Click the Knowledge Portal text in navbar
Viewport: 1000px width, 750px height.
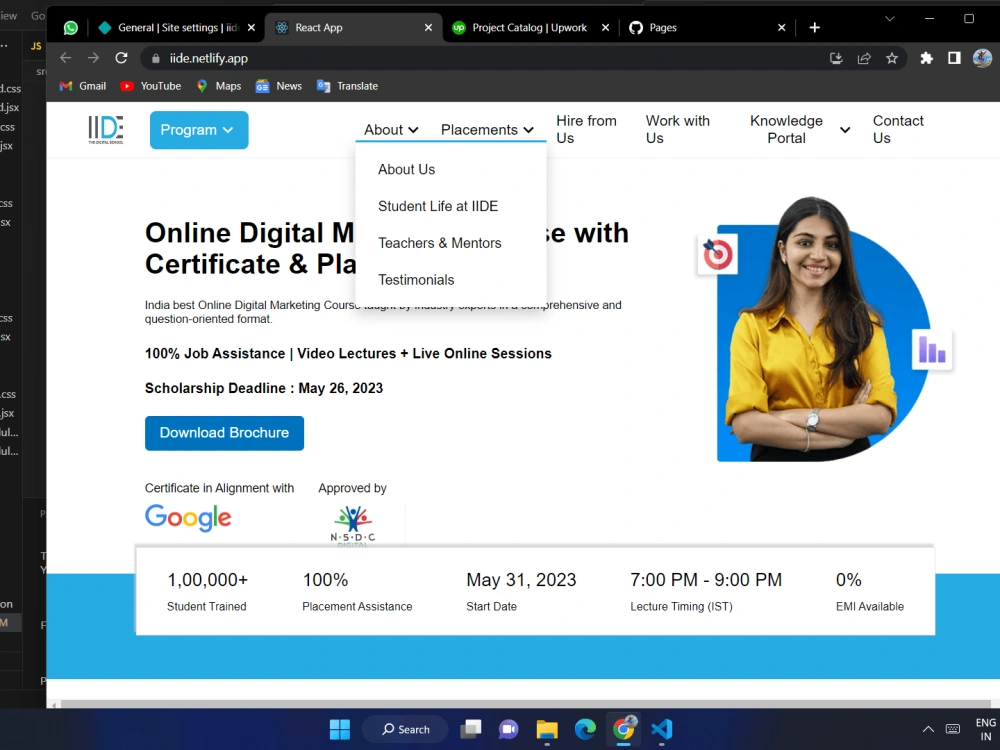coord(786,129)
